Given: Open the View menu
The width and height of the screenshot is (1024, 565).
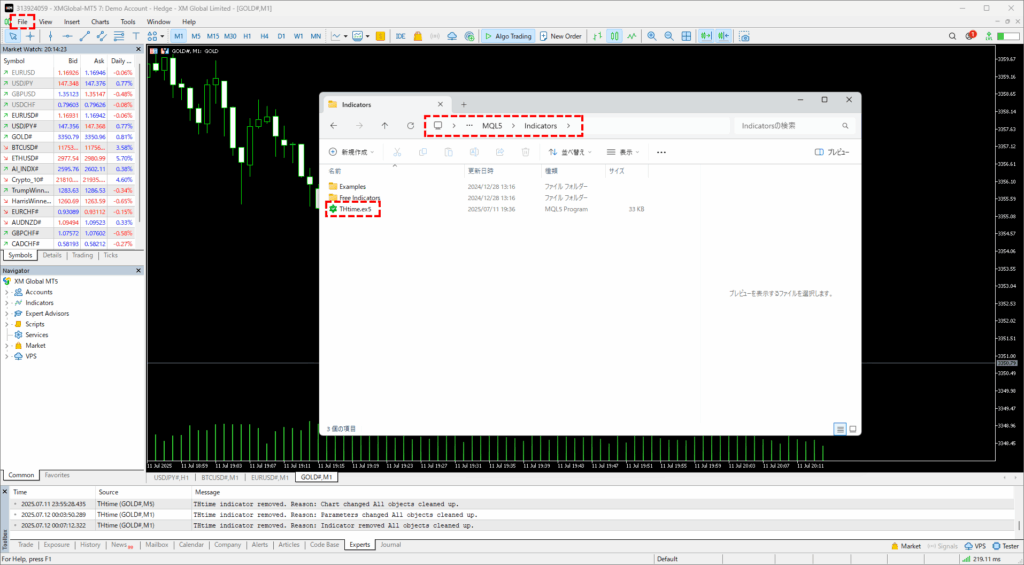Looking at the screenshot, I should pos(45,22).
